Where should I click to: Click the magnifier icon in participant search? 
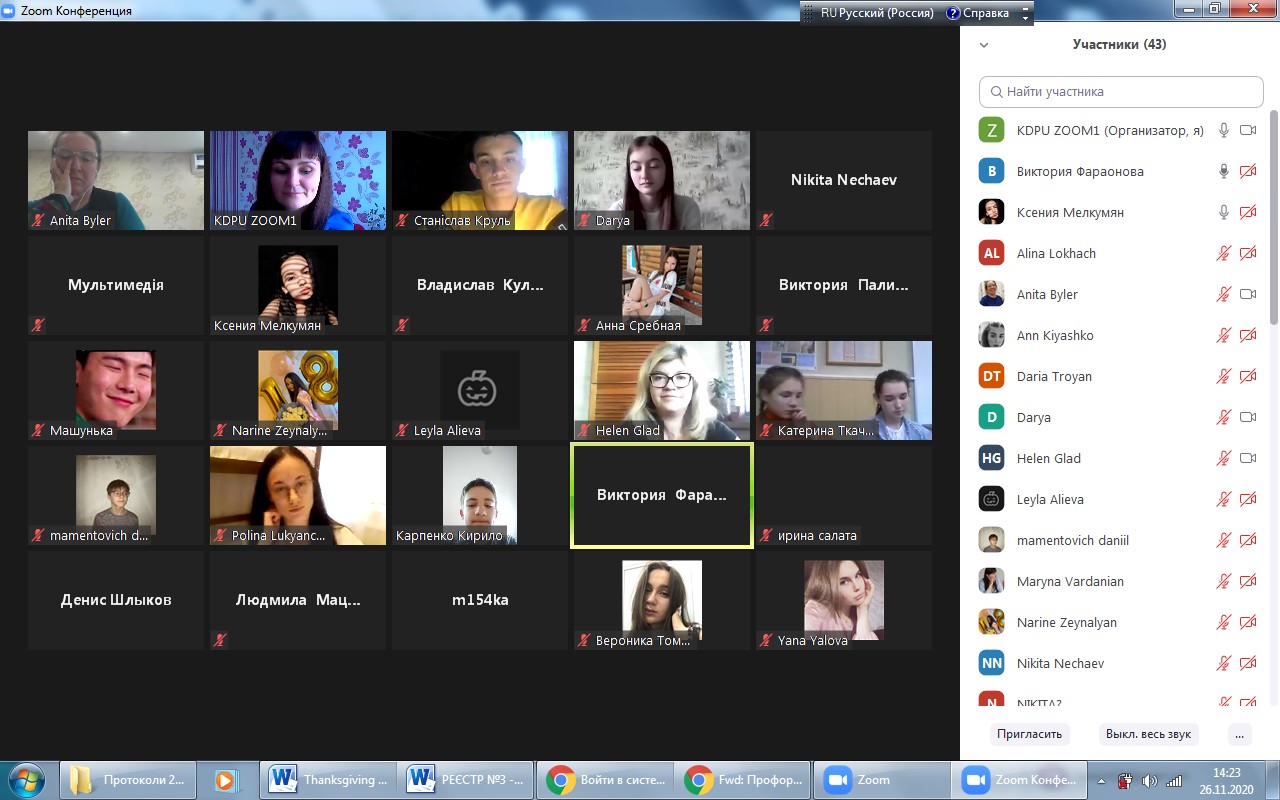coord(996,92)
